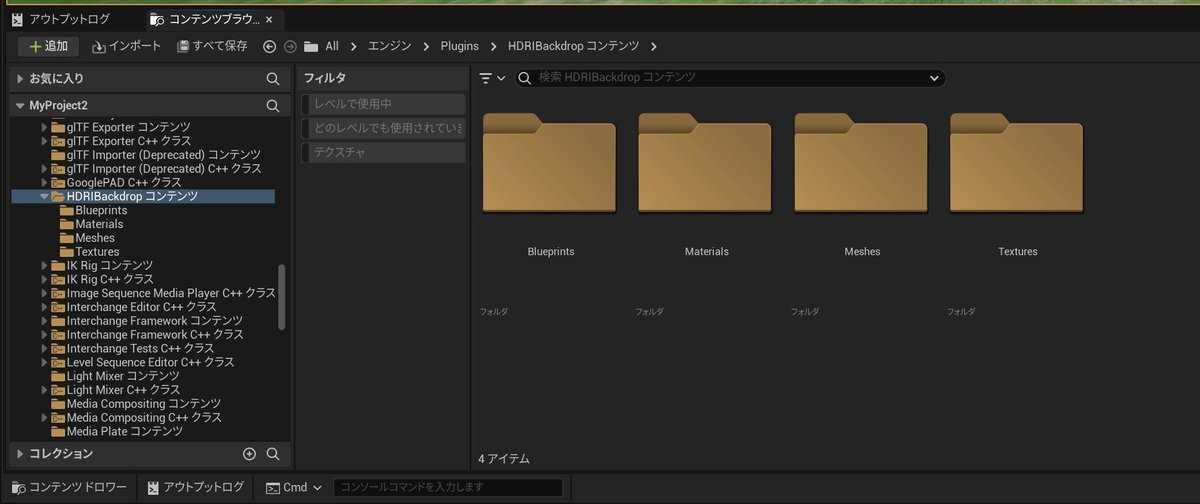Screen dimensions: 1200x504
Task: Select Interchange Tests C++ クラス item
Action: pos(140,349)
